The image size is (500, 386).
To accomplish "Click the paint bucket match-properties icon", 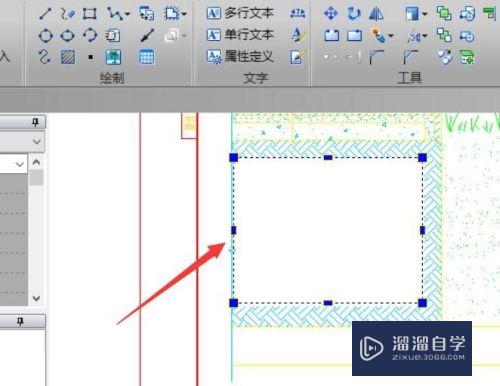I will point(378,35).
